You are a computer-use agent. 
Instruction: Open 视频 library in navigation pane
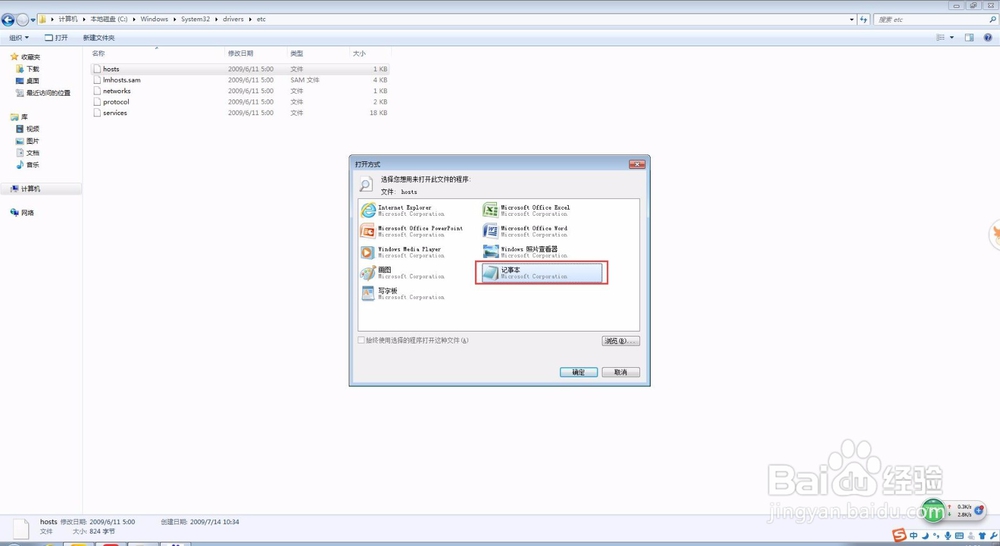[28, 129]
